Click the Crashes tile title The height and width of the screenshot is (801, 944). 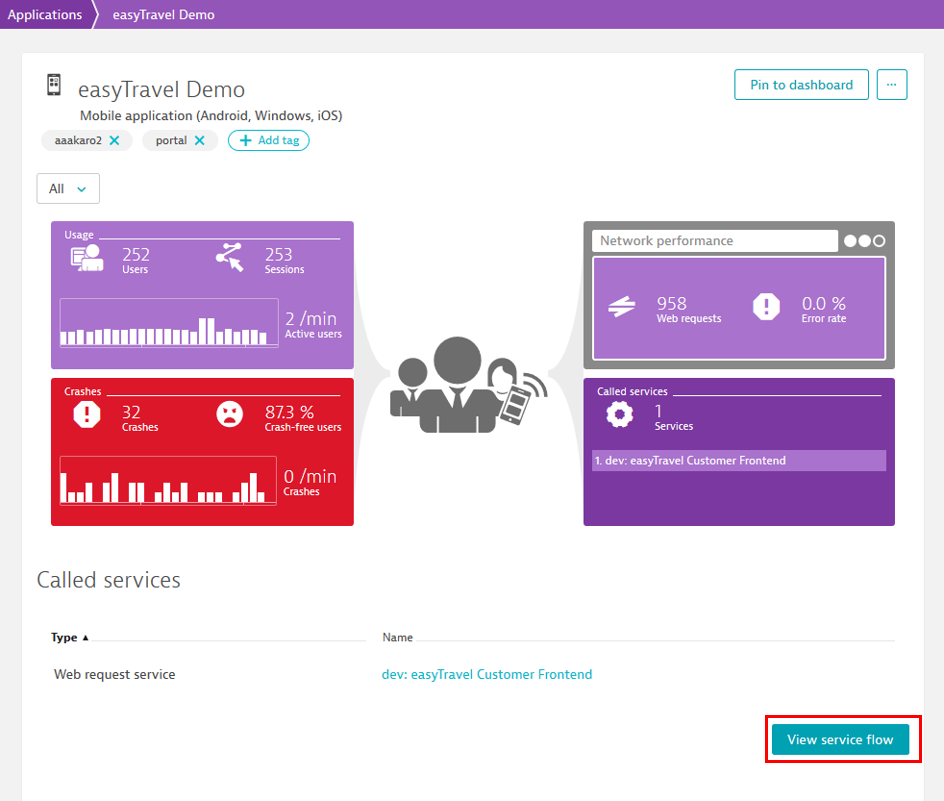[82, 391]
